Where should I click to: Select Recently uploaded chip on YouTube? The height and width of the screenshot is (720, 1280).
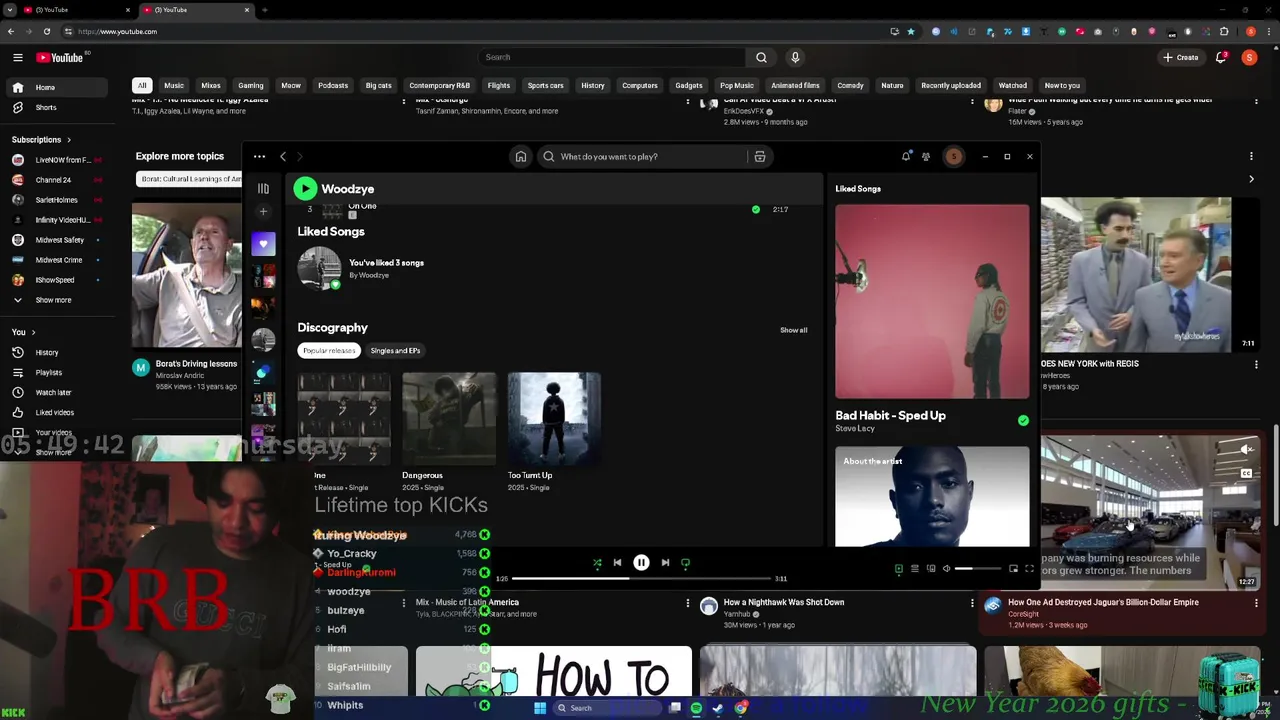click(951, 86)
